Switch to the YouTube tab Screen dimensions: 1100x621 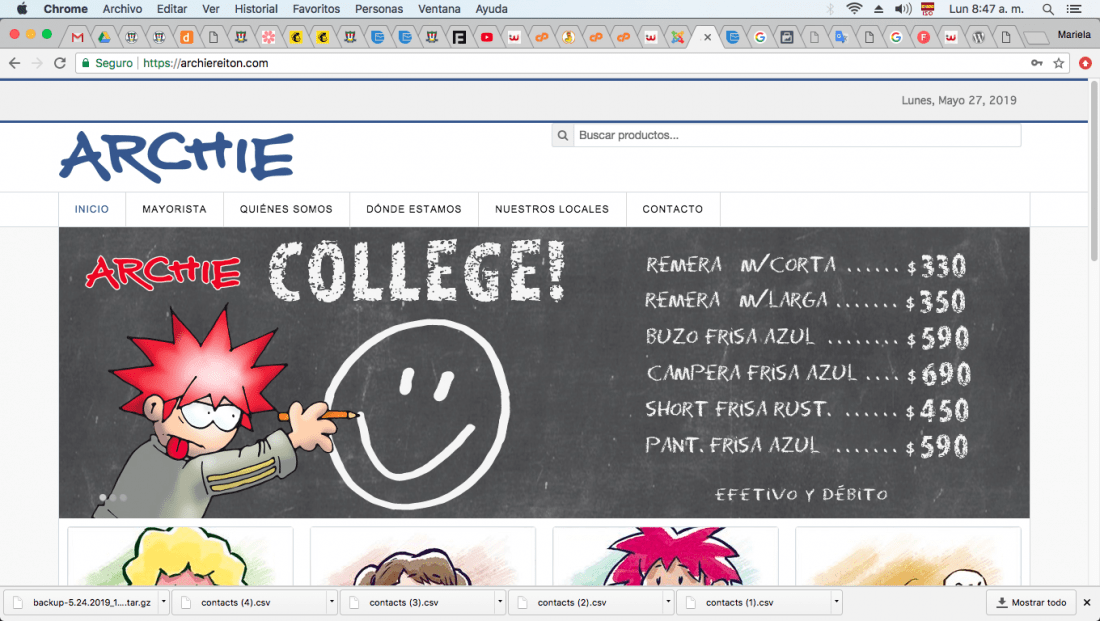pyautogui.click(x=487, y=37)
